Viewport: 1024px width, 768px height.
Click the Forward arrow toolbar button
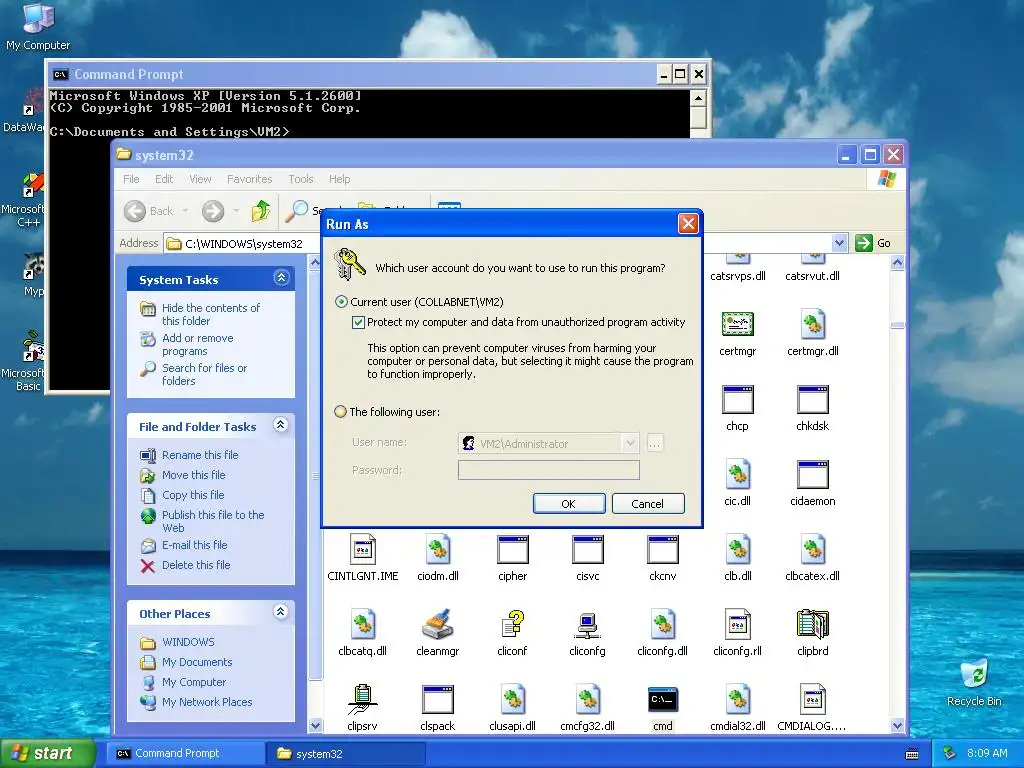213,211
